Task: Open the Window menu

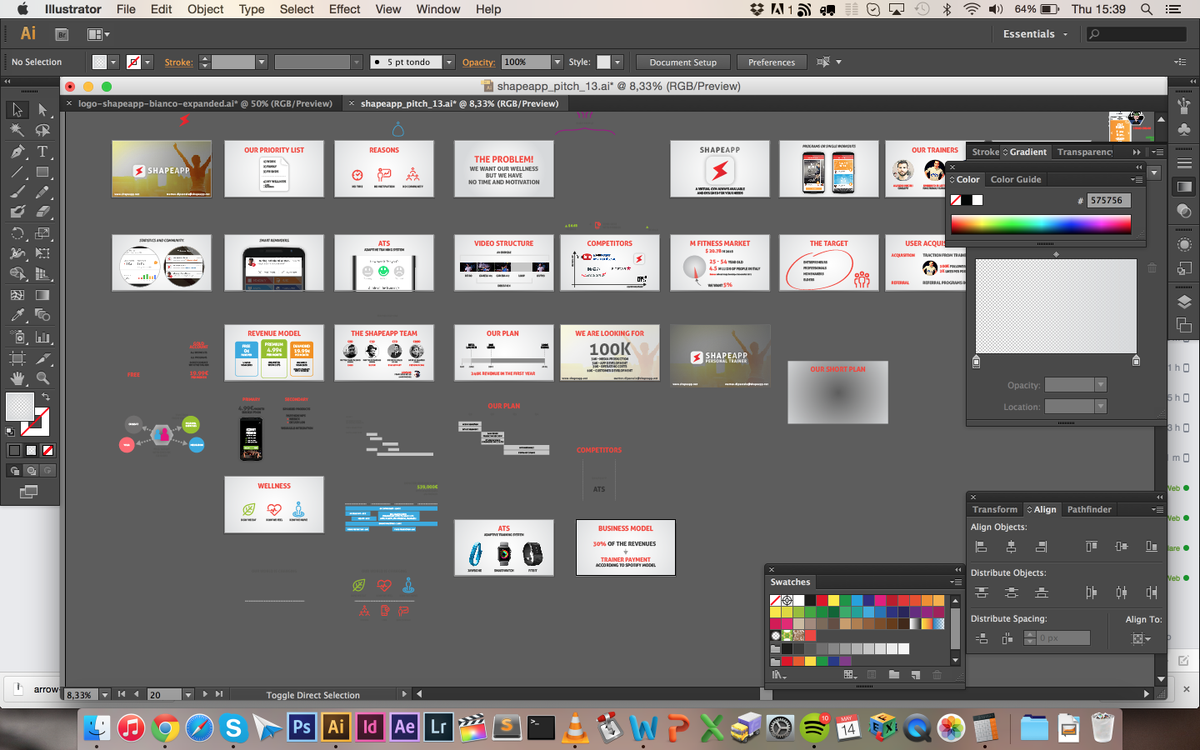Action: (438, 9)
